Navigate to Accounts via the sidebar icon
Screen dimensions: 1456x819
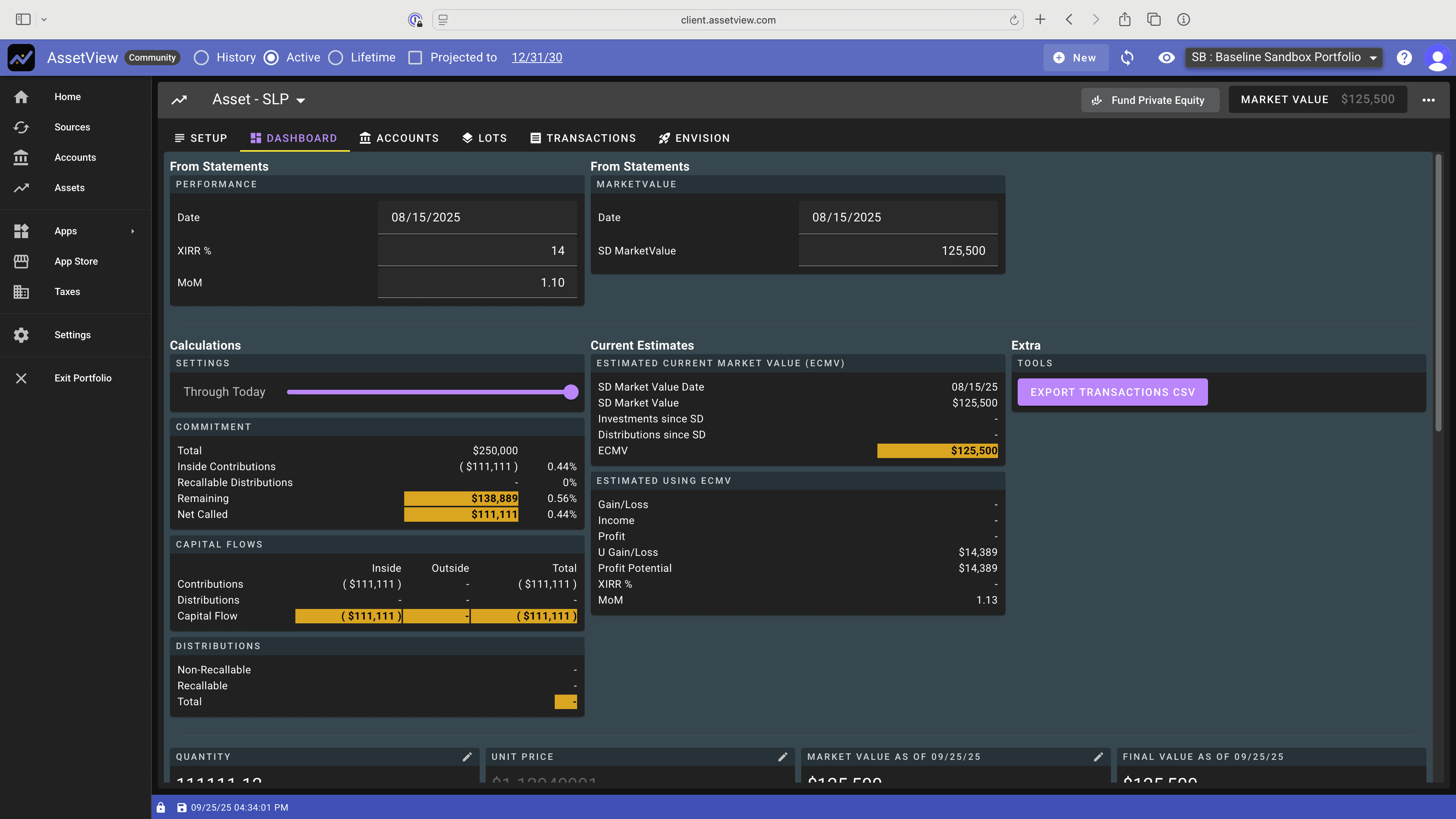pyautogui.click(x=21, y=158)
